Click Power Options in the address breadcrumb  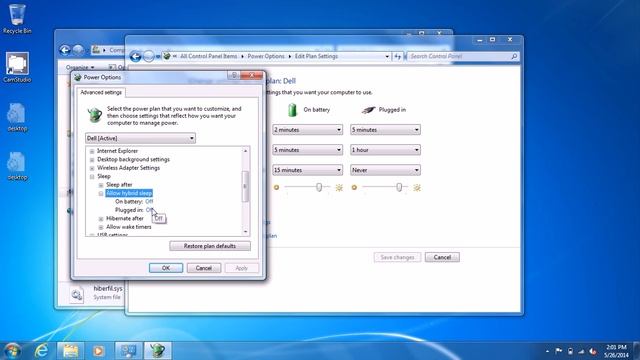click(266, 56)
